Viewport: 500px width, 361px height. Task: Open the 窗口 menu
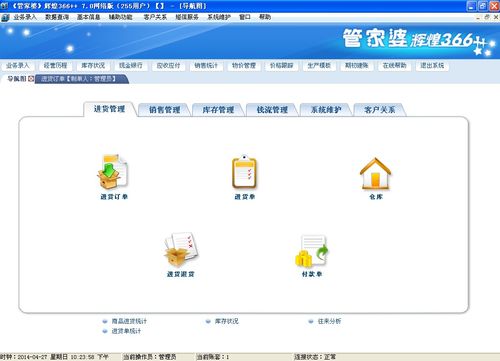[x=245, y=17]
